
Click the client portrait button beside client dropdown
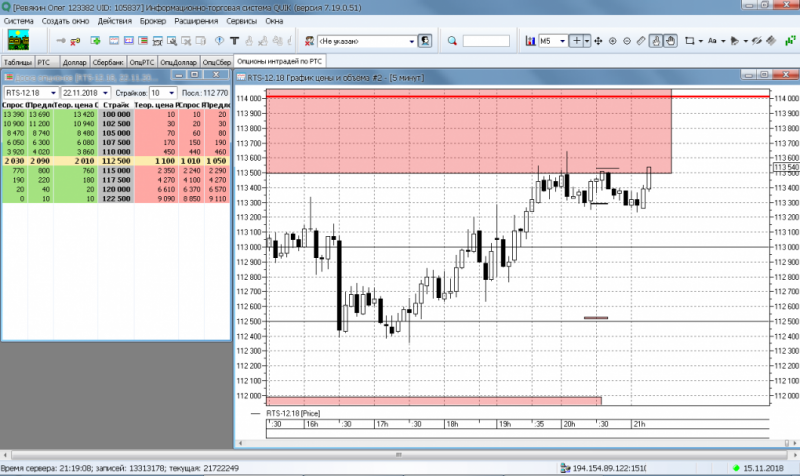tap(424, 41)
